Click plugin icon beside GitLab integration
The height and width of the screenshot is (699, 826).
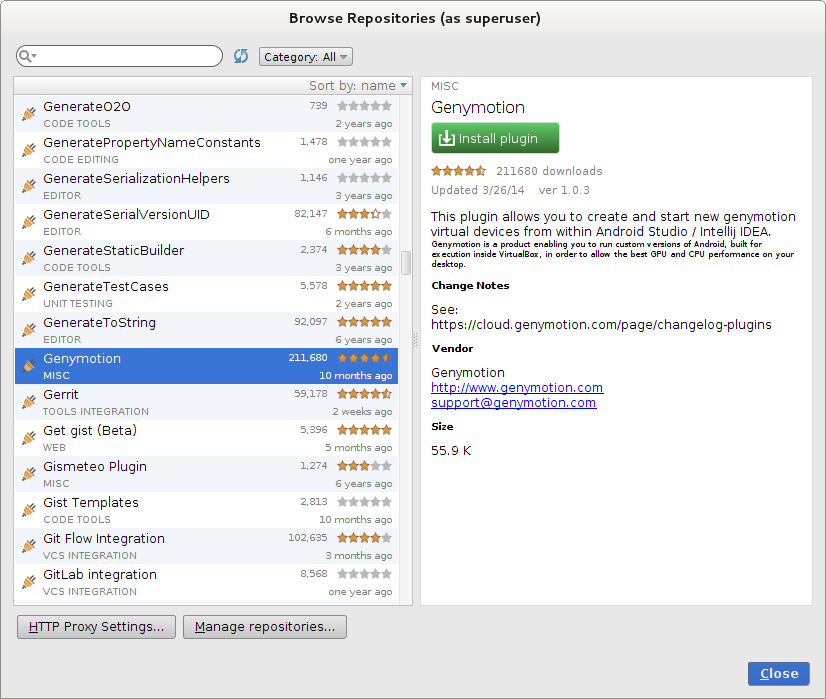pyautogui.click(x=29, y=582)
